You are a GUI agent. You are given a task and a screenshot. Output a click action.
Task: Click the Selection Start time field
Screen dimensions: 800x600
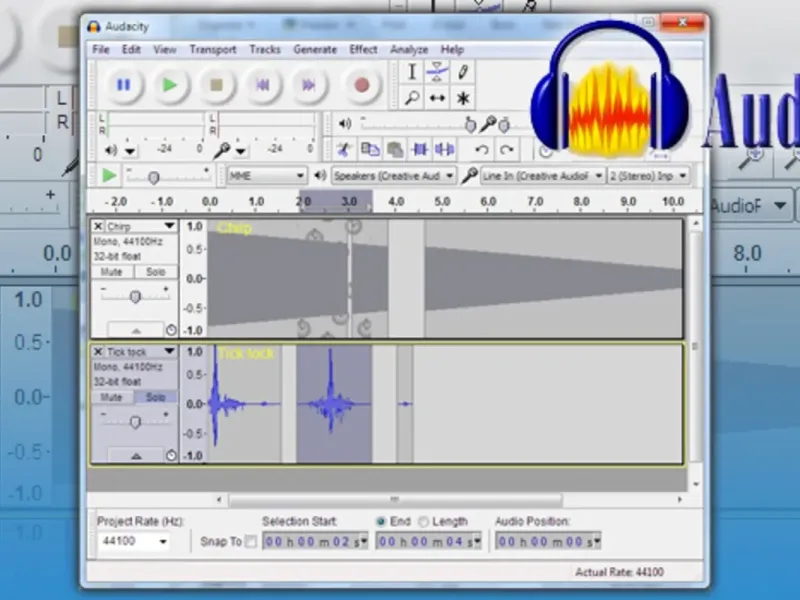click(315, 541)
